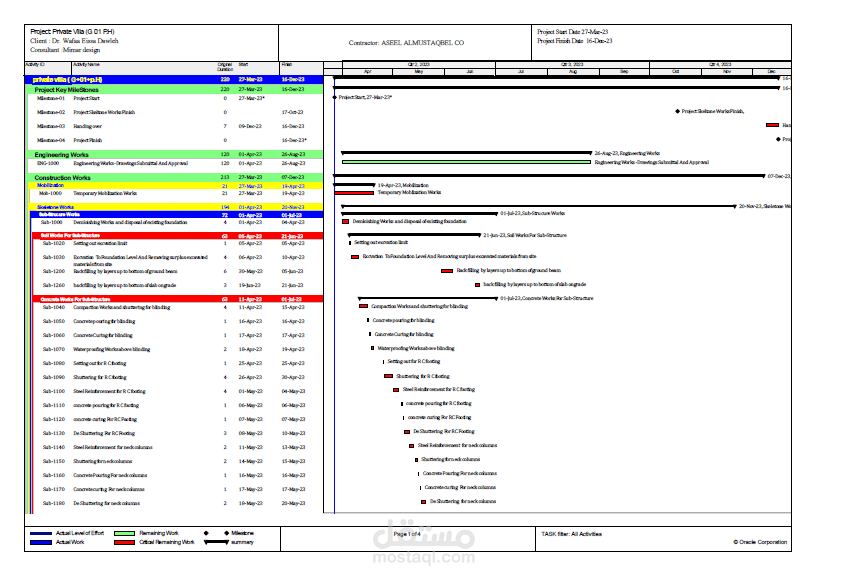
Task: Select the yellow Mobilization group band
Action: [x=177, y=185]
